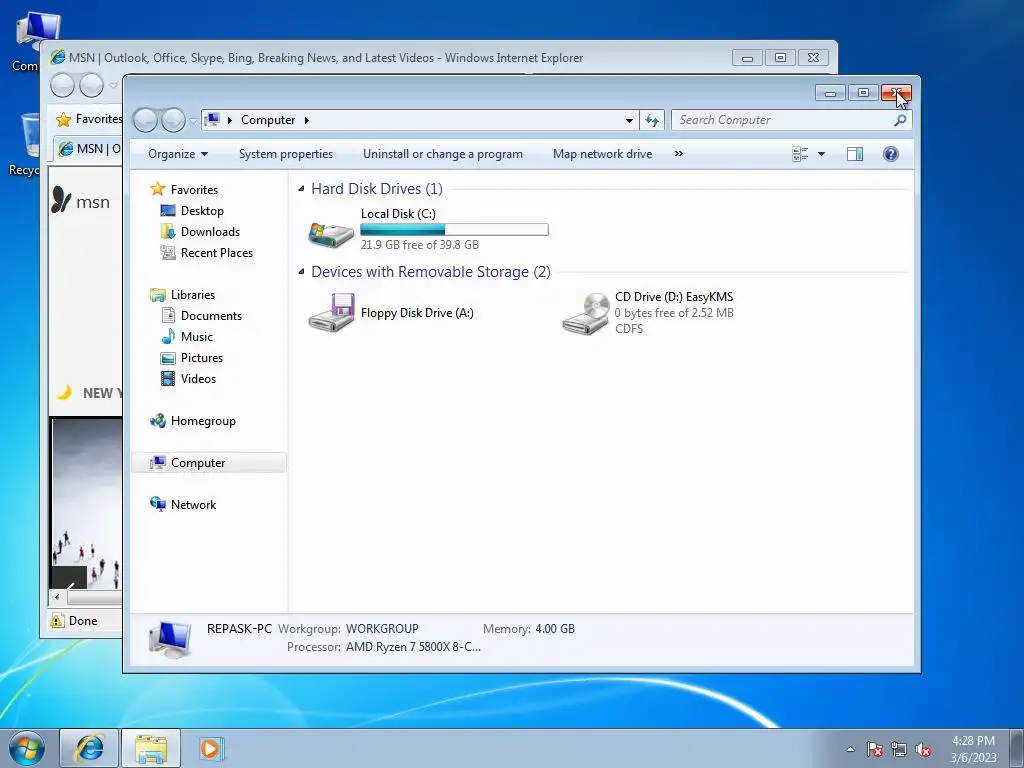Expand the arrow after Computer breadcrumb
Viewport: 1024px width, 768px height.
[306, 120]
